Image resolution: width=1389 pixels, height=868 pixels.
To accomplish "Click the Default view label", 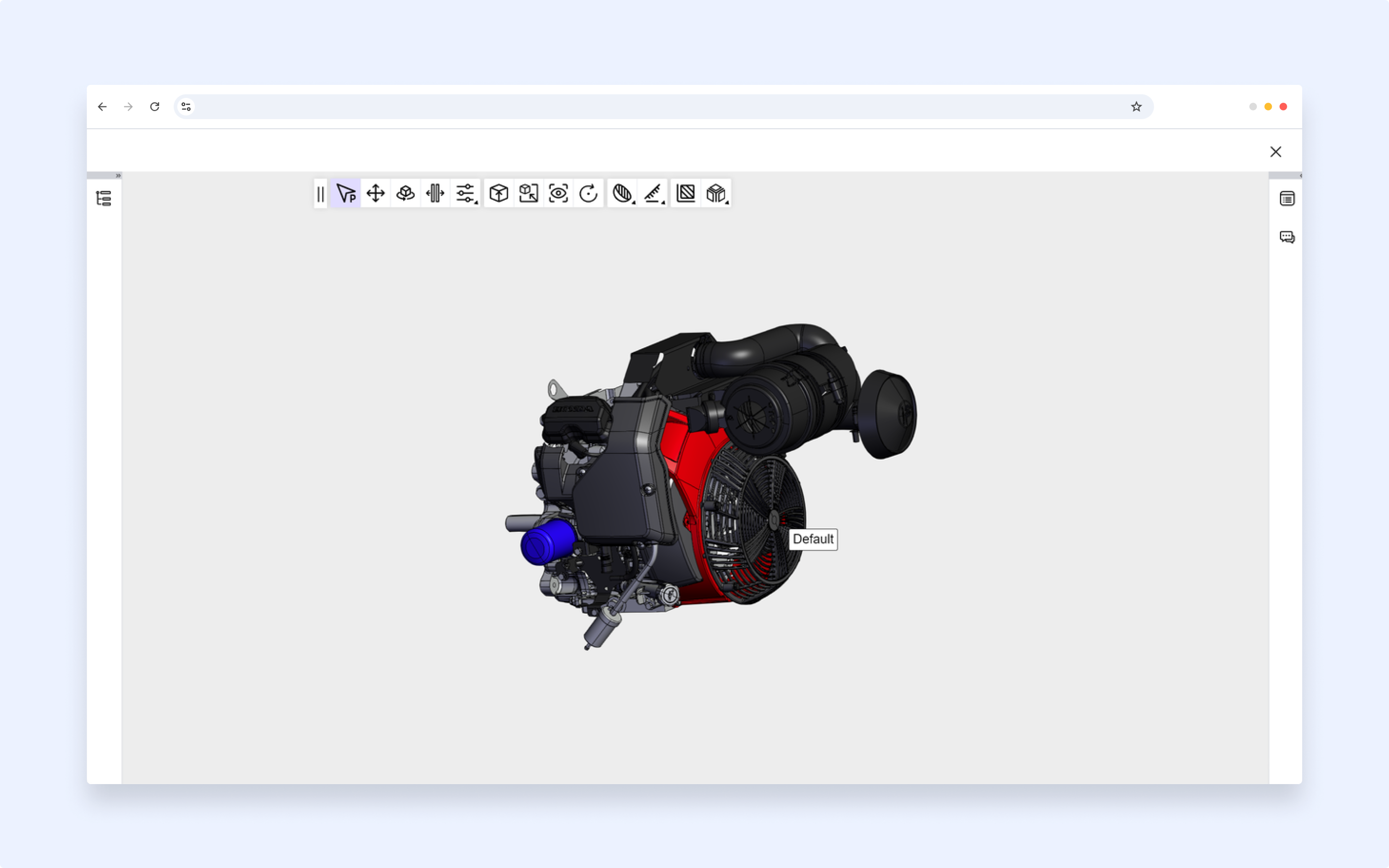I will (x=813, y=539).
